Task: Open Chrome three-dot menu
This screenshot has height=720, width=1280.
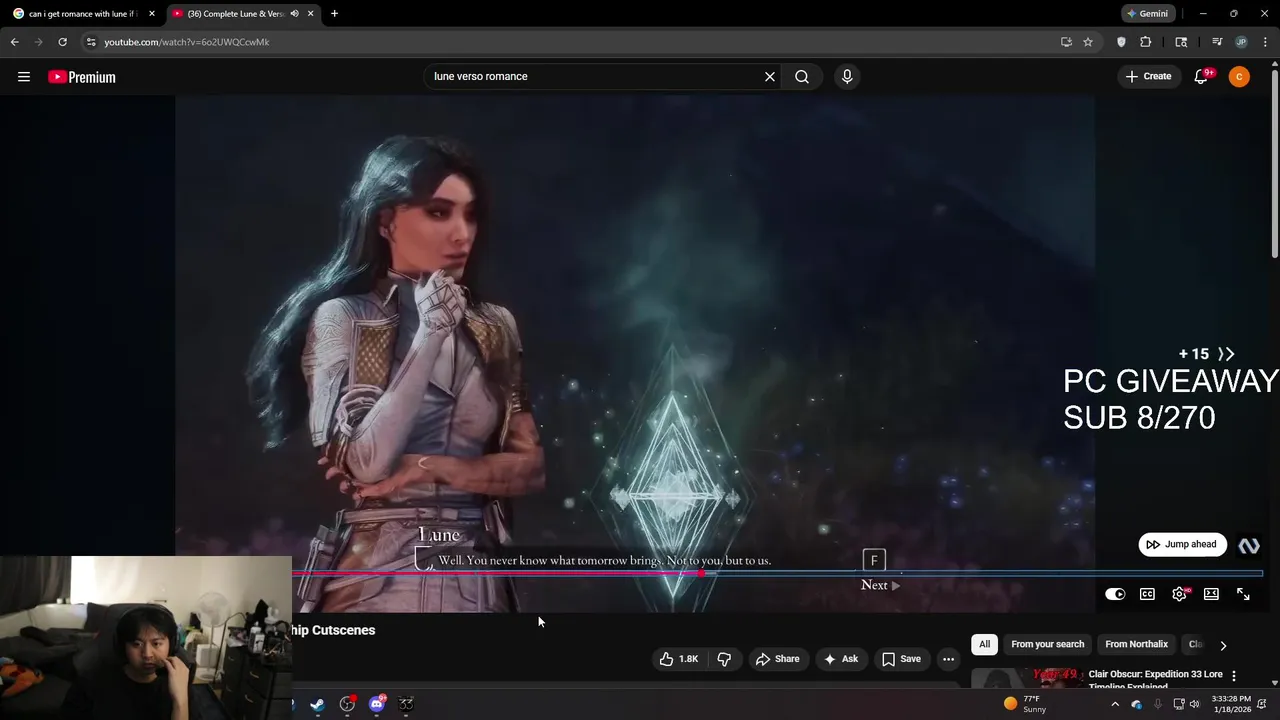Action: click(x=1265, y=42)
